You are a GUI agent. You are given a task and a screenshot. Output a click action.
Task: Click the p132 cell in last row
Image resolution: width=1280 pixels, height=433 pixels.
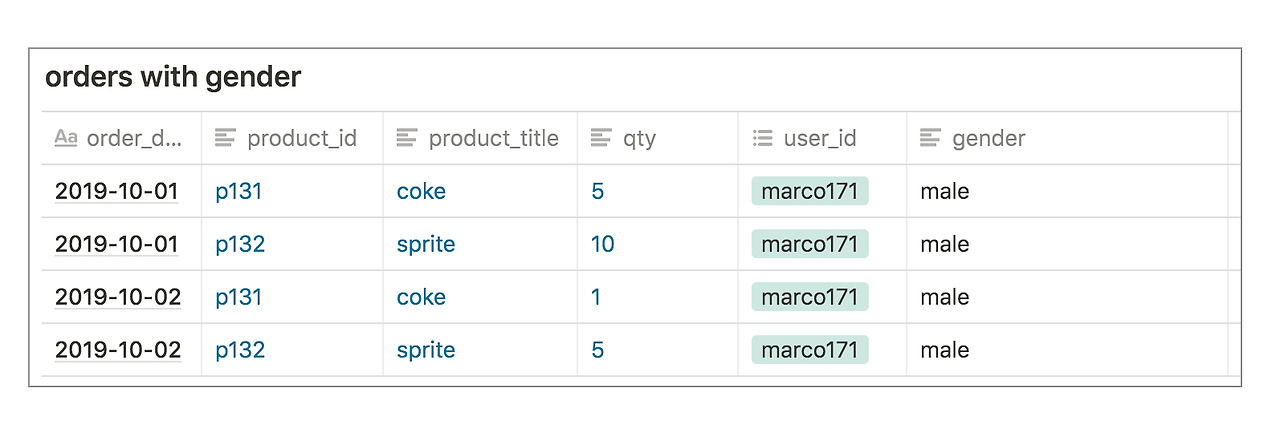point(240,350)
